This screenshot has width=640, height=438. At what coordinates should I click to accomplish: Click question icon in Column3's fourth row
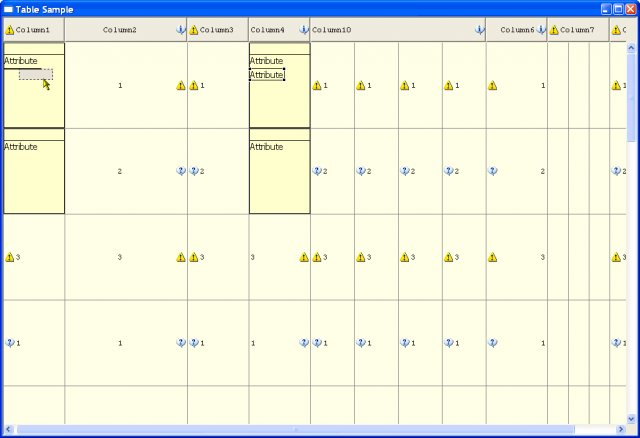pos(194,343)
